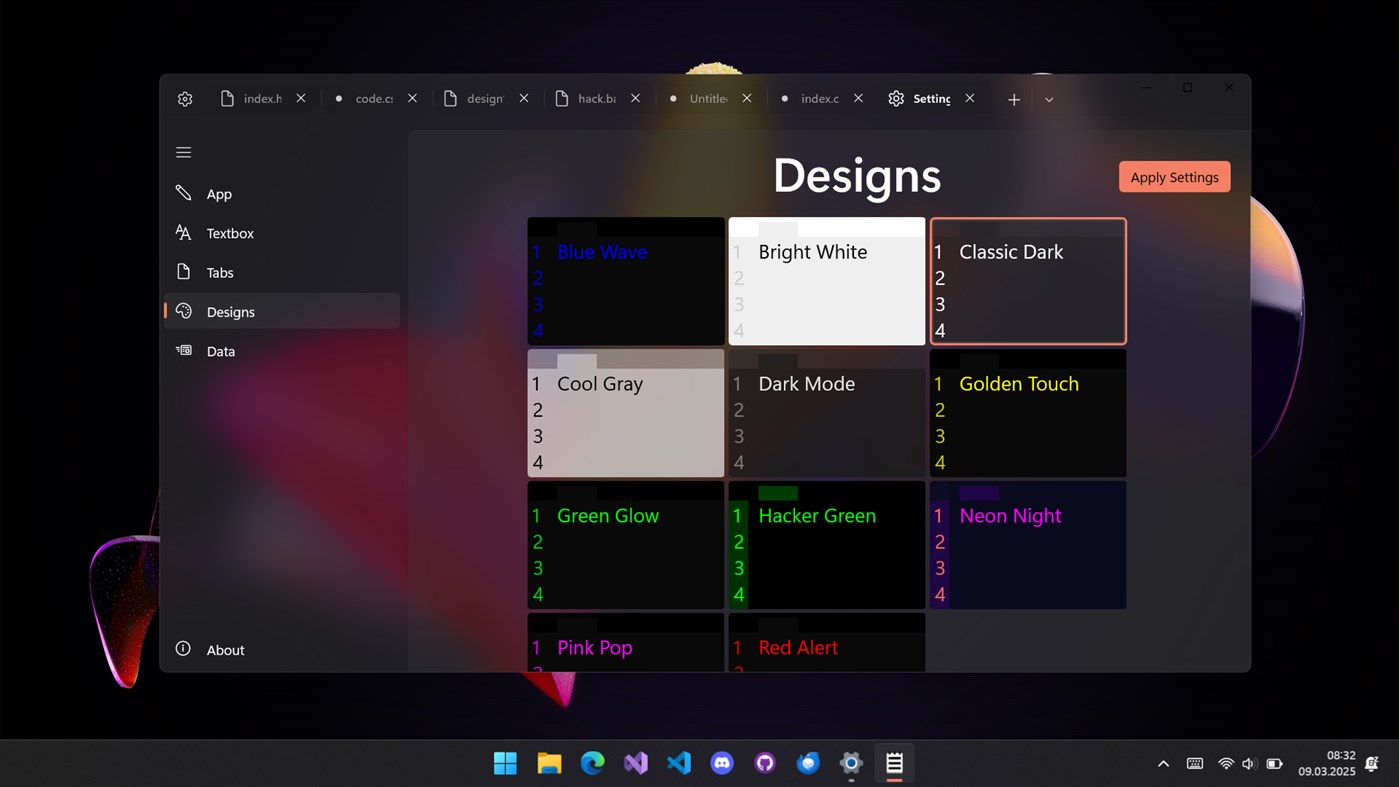Click the font icon beside Textbox

pos(184,232)
